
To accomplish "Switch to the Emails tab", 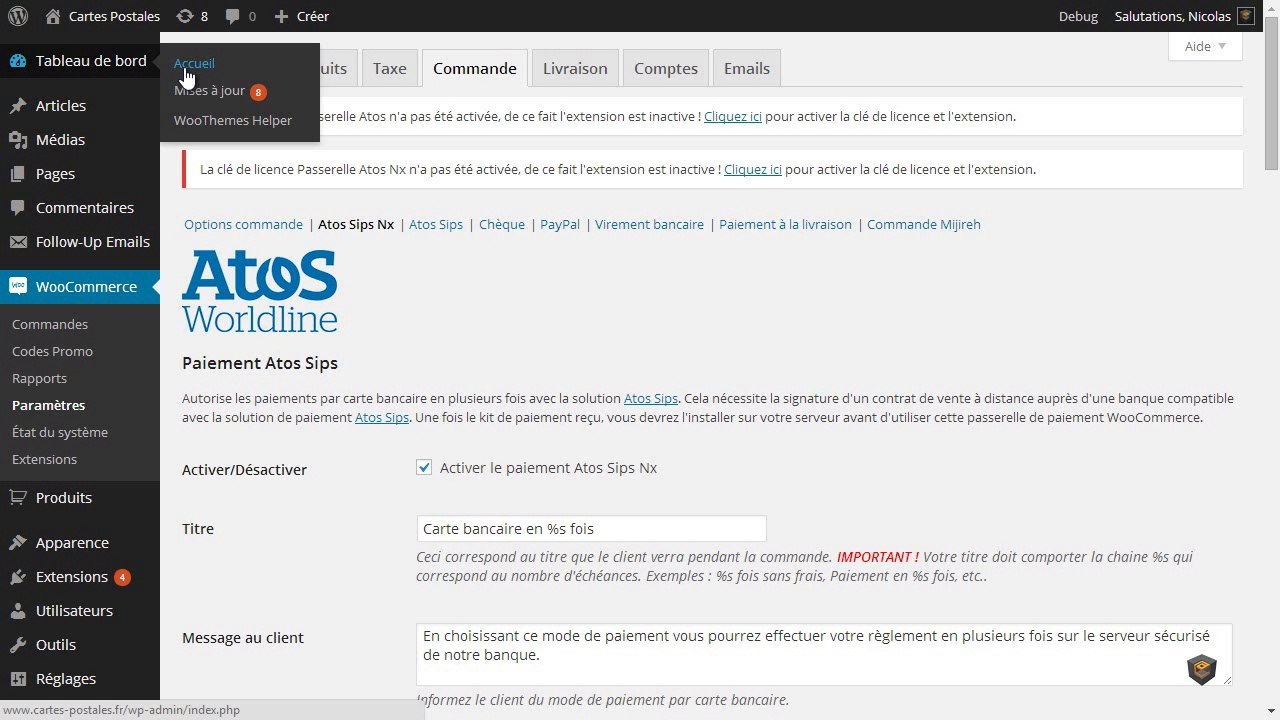I will coord(747,68).
